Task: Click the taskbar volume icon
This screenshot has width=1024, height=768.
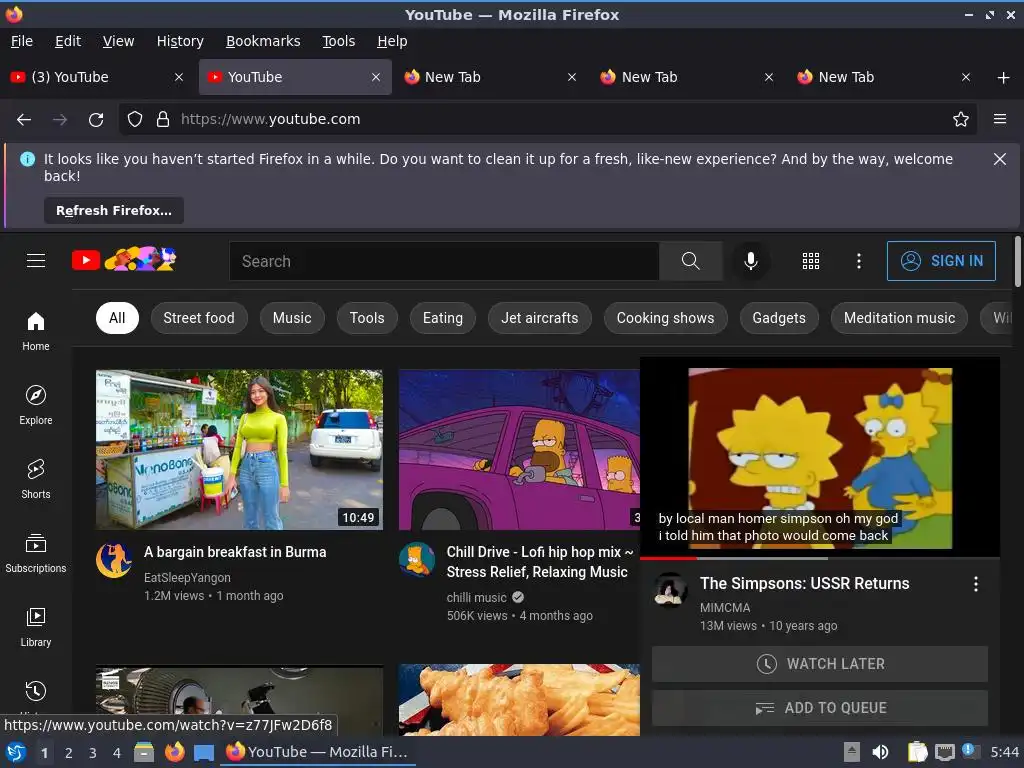Action: [x=880, y=752]
